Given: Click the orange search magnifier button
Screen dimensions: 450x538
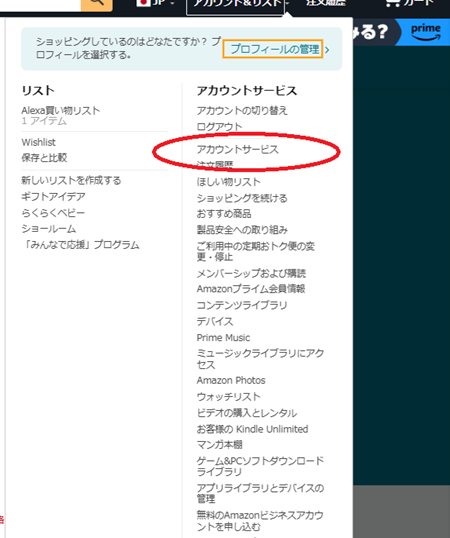Looking at the screenshot, I should (96, 4).
